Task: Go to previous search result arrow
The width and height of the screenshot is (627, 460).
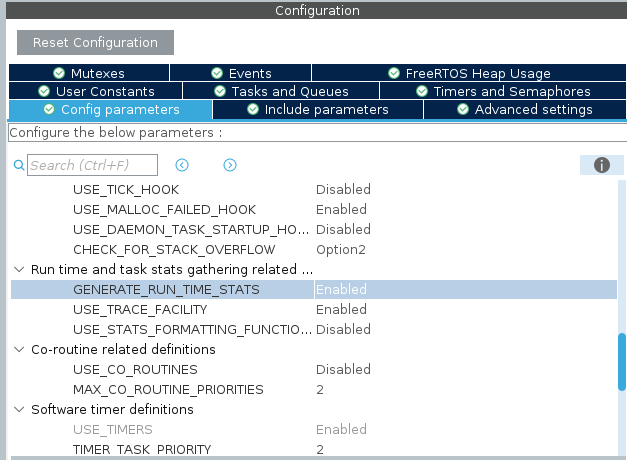Action: tap(182, 165)
